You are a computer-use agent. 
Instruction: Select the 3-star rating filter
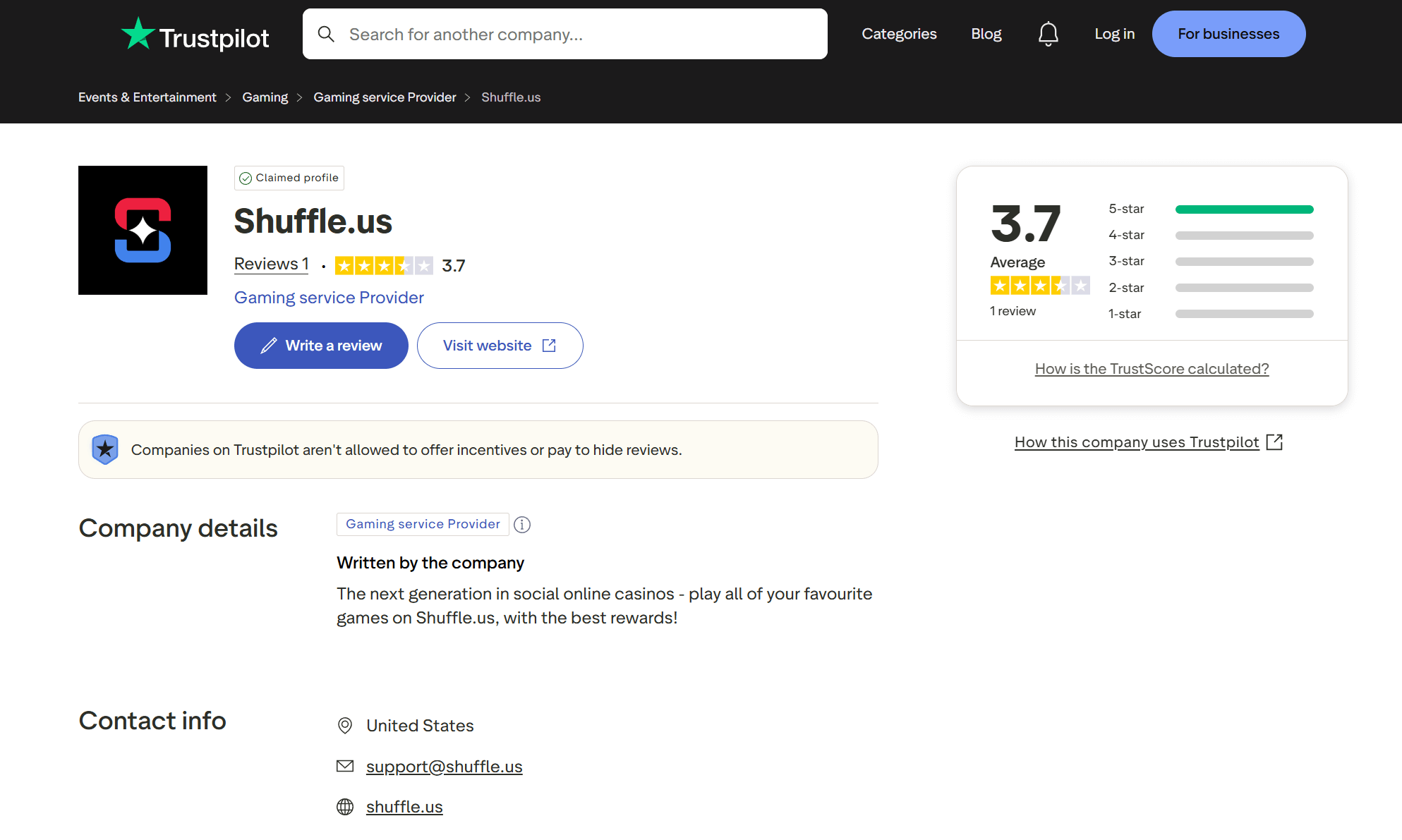[x=1210, y=262]
